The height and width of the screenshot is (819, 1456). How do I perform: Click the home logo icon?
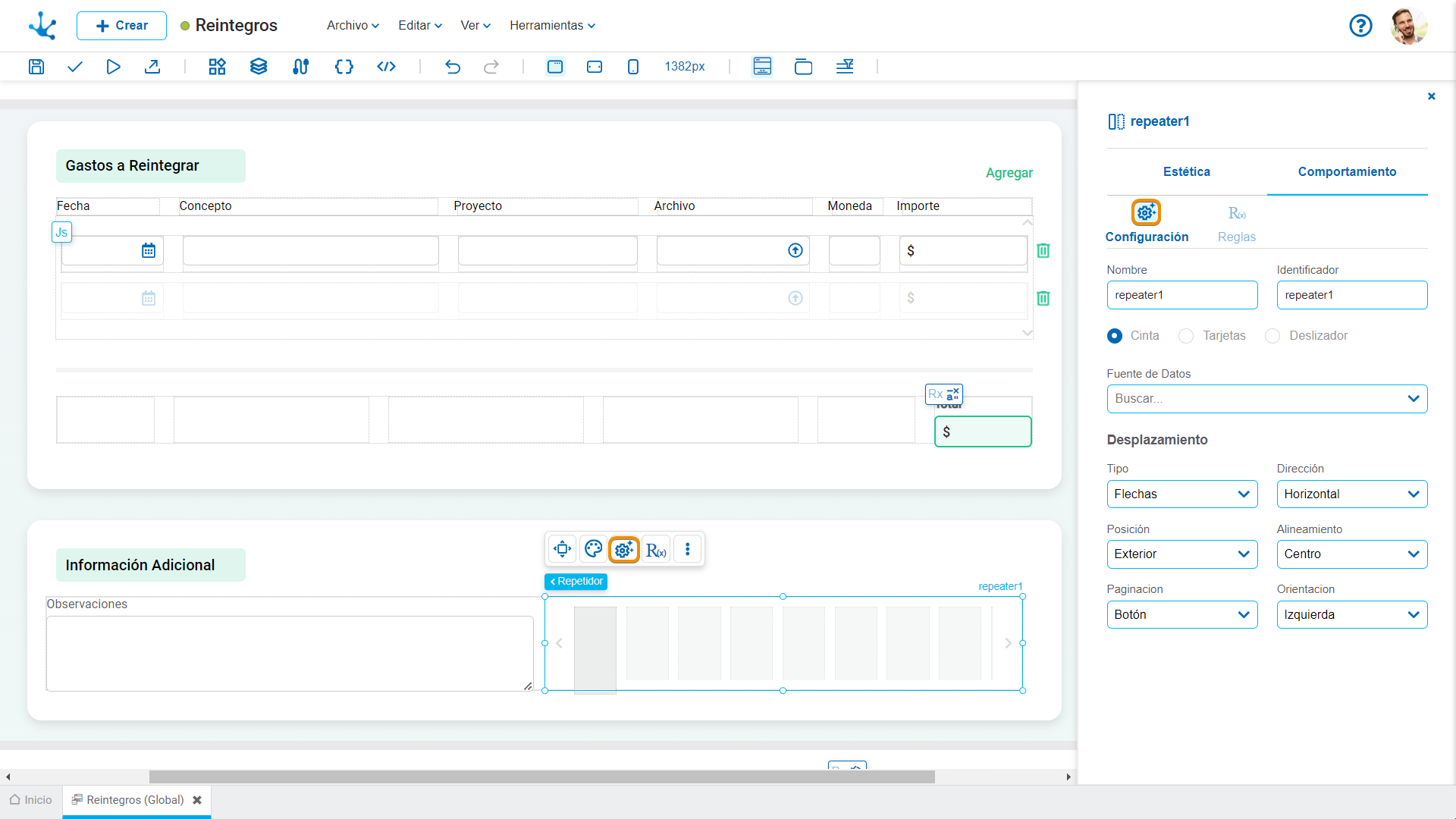(x=42, y=26)
